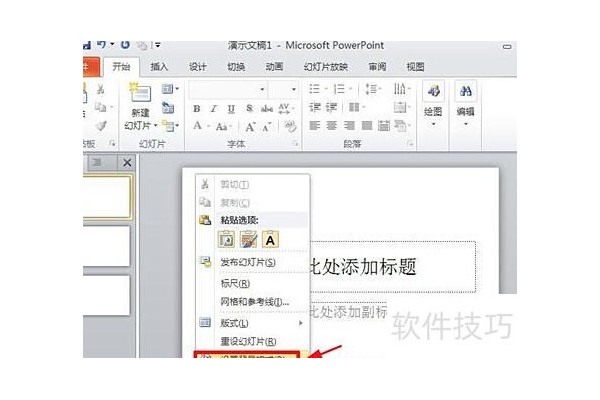Screen dimensions: 600x400
Task: Open the Text Direction dropdown
Action: tap(401, 89)
